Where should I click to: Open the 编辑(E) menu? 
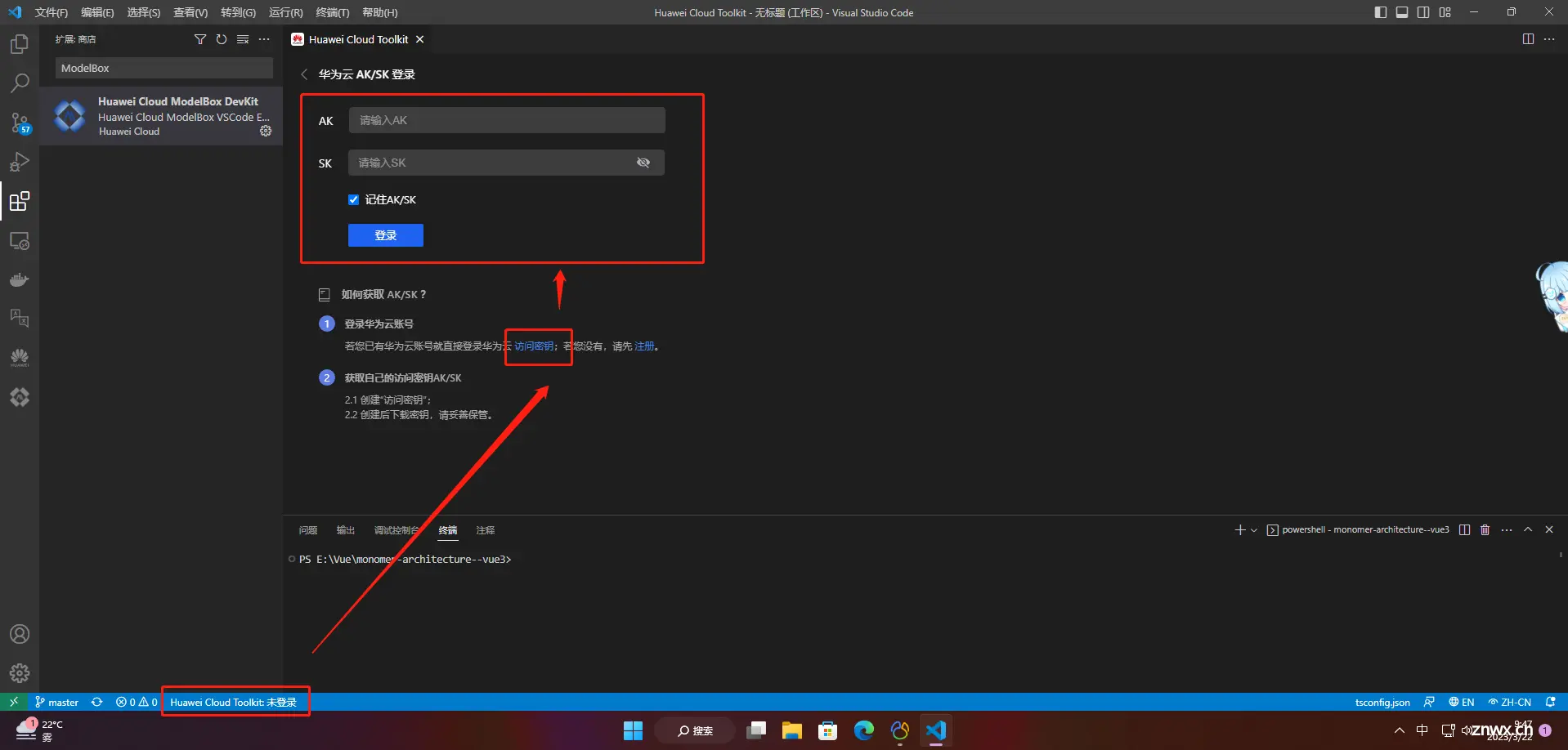(97, 12)
